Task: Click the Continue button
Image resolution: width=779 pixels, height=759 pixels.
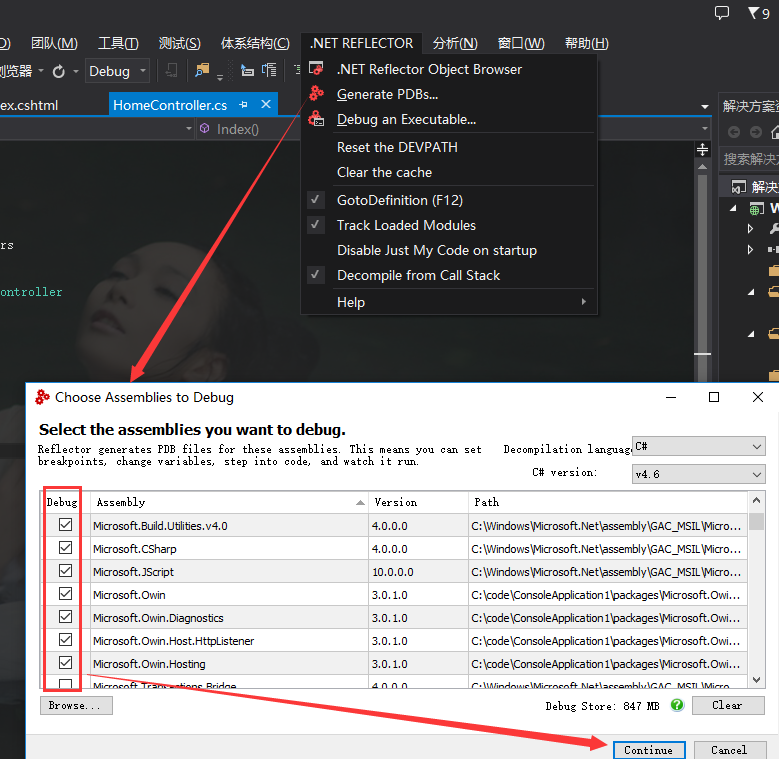Action: [649, 750]
